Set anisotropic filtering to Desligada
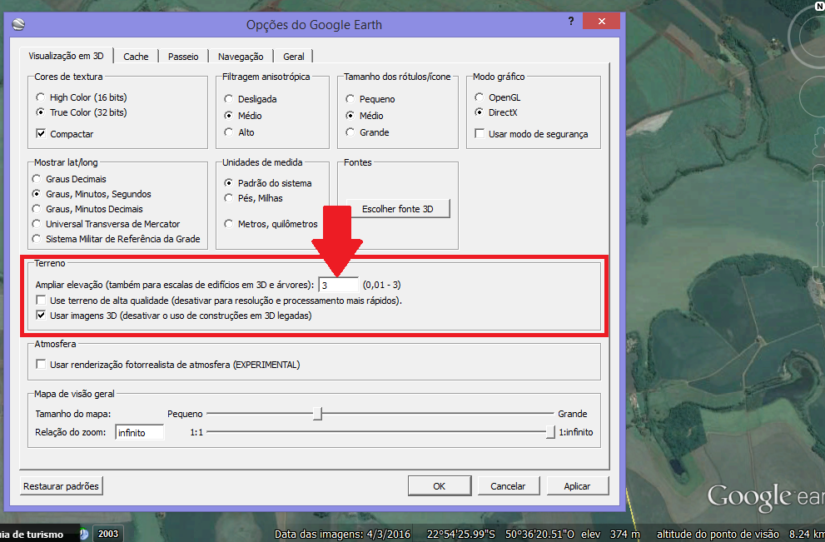 click(250, 99)
